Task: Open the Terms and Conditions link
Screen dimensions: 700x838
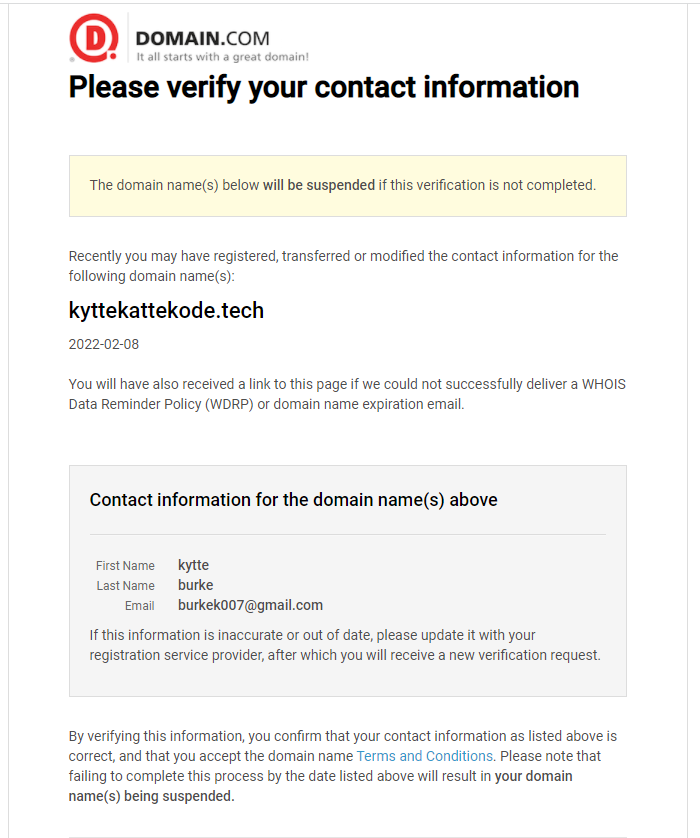Action: (x=425, y=756)
